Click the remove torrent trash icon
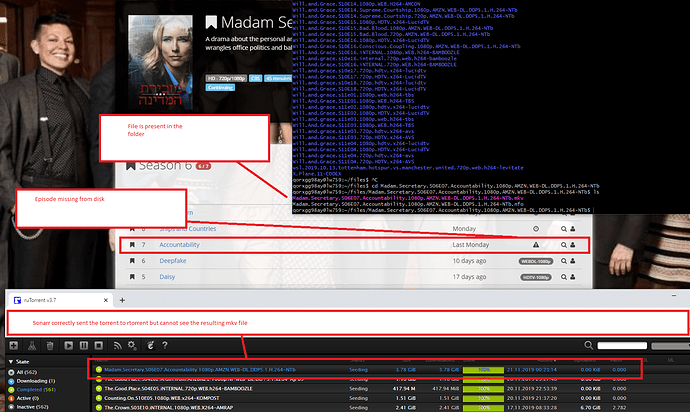This screenshot has width=690, height=412. point(50,346)
